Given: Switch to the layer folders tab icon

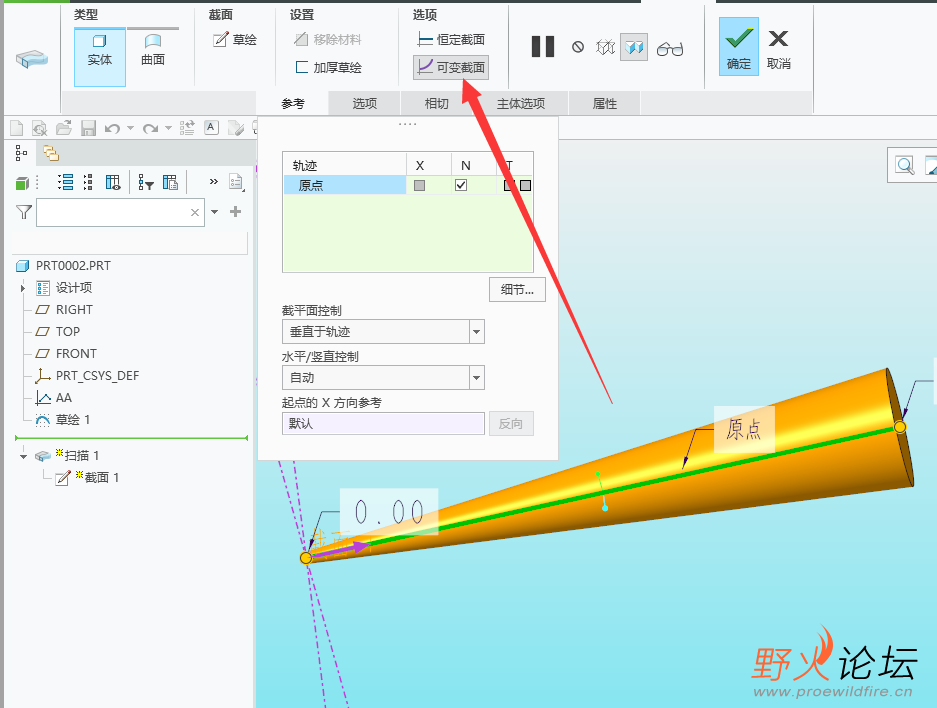Looking at the screenshot, I should coord(51,154).
